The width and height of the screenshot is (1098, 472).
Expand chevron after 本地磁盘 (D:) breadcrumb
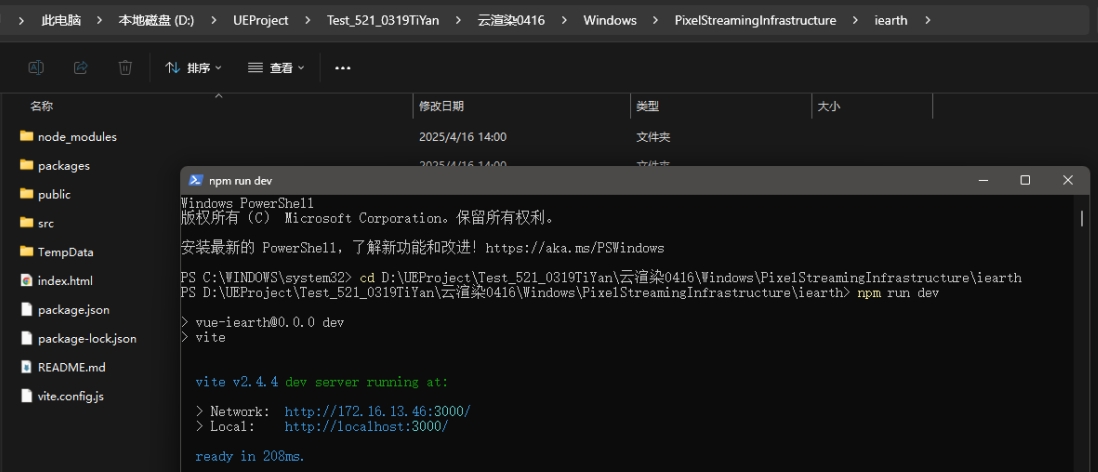[214, 20]
